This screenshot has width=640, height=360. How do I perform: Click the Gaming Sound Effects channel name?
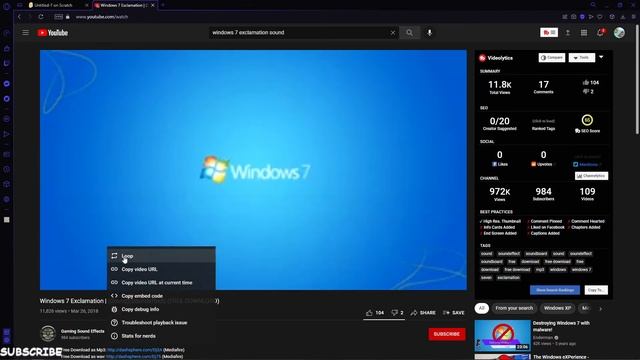click(x=82, y=331)
